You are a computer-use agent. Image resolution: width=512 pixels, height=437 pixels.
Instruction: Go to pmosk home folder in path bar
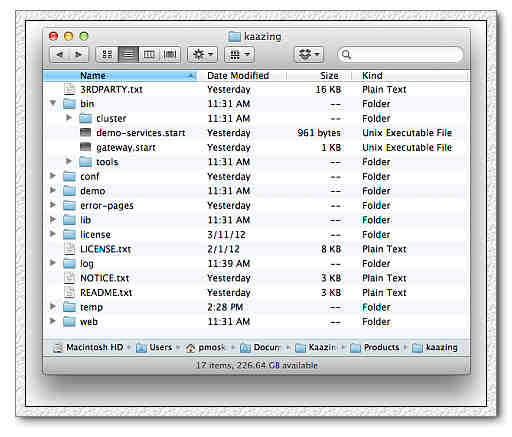(x=205, y=347)
